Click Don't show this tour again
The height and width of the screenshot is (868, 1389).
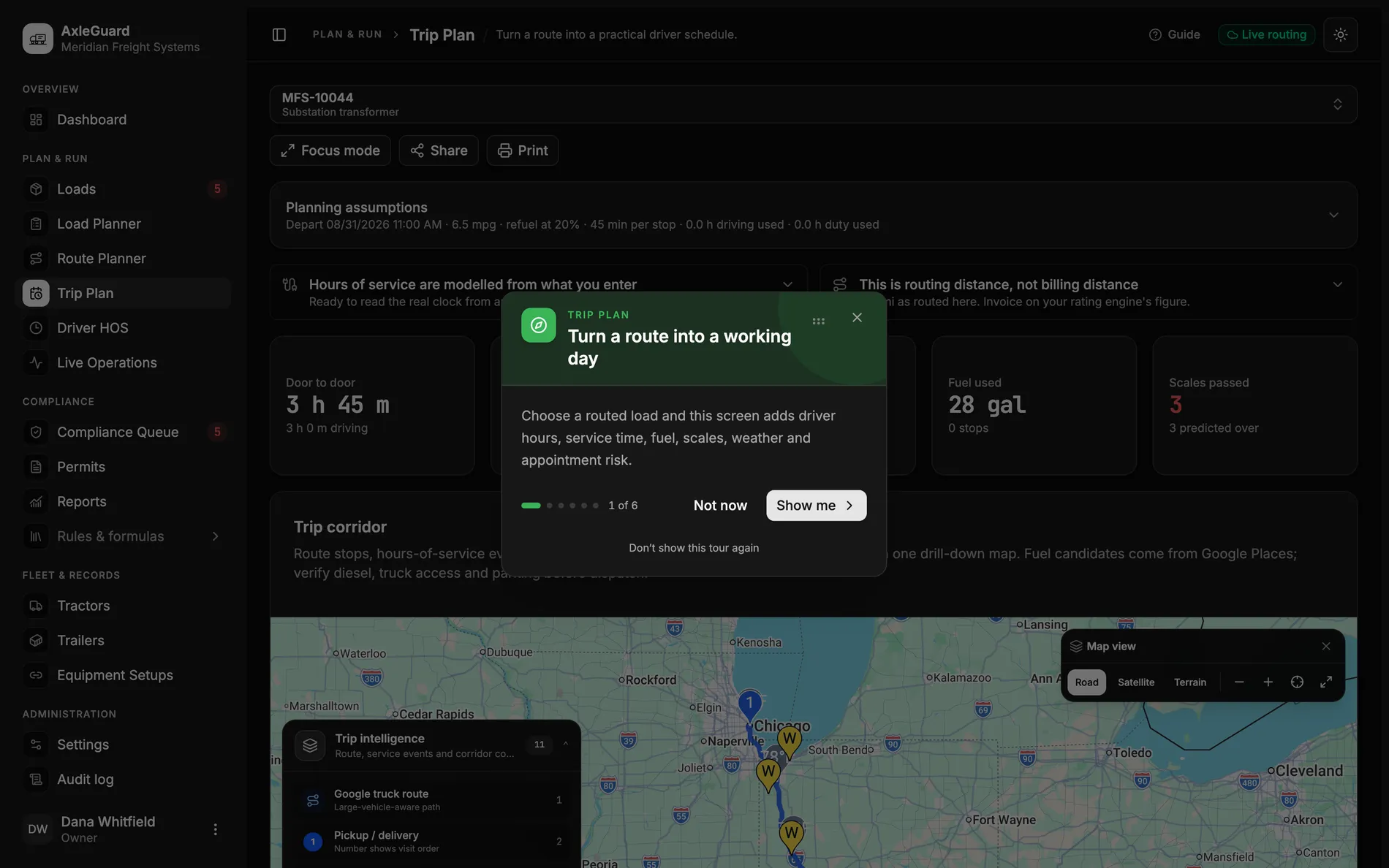[x=694, y=548]
